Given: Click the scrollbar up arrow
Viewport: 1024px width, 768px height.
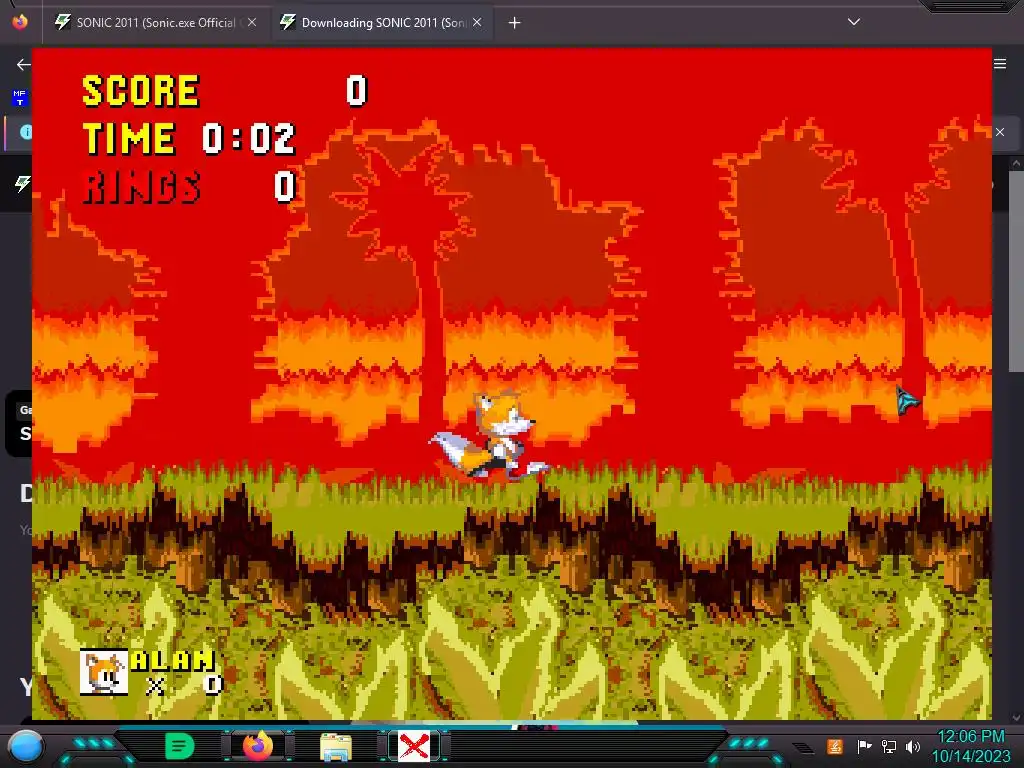Looking at the screenshot, I should click(x=1016, y=163).
